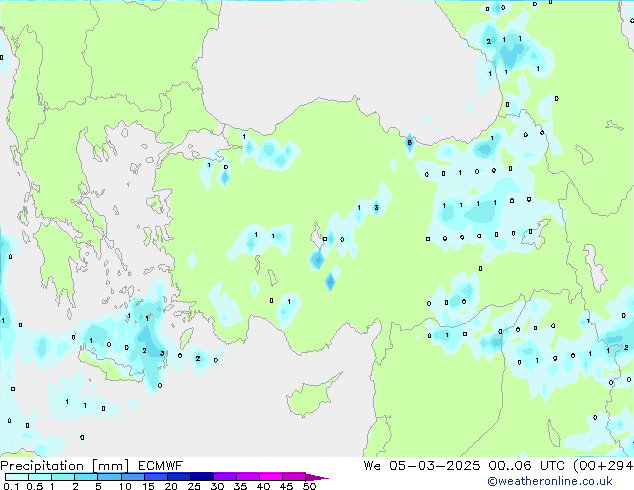634x490 pixels.
Task: Click the 'Precipitation [mm]' title text
Action: pos(64,466)
